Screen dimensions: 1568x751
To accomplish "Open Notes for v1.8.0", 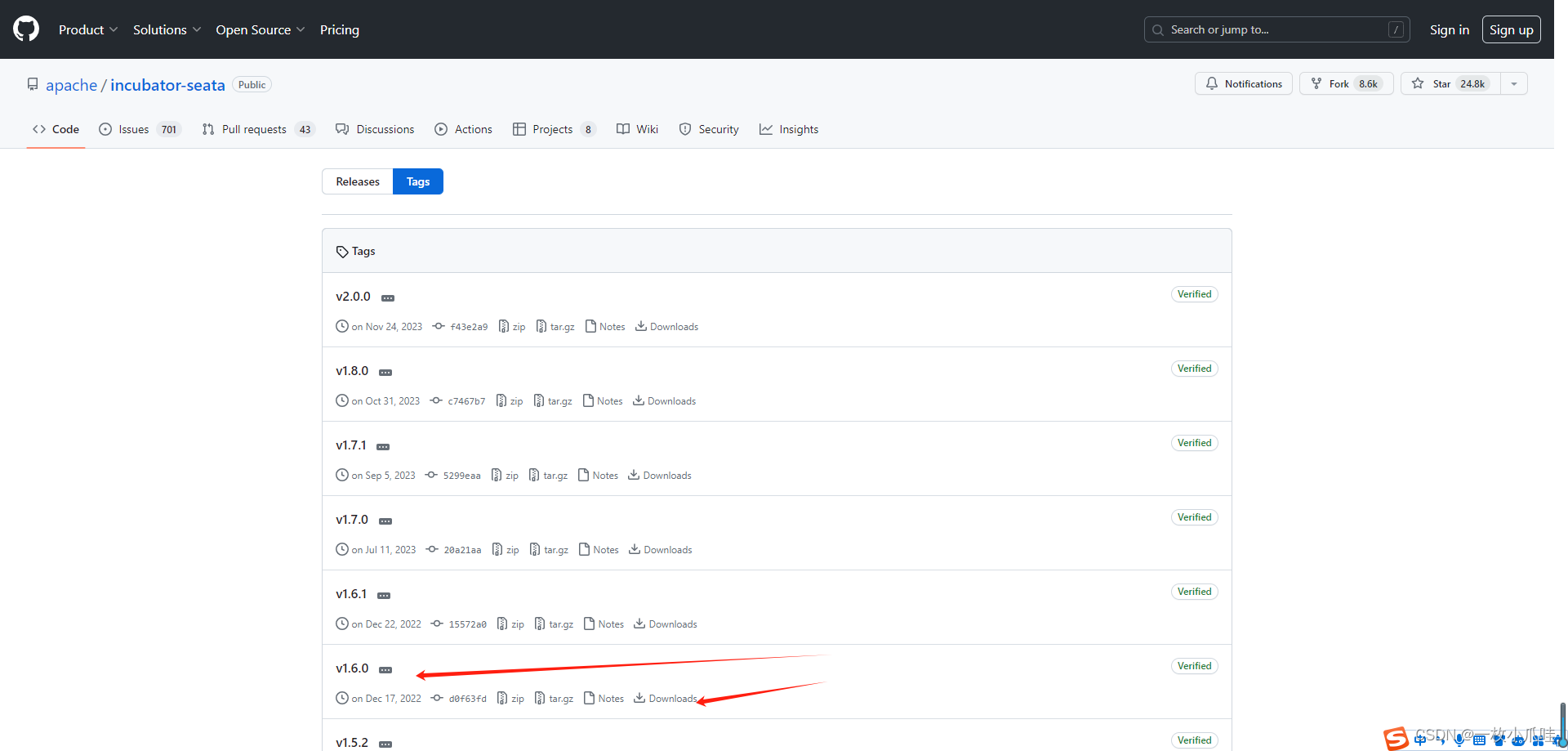I will pyautogui.click(x=603, y=401).
